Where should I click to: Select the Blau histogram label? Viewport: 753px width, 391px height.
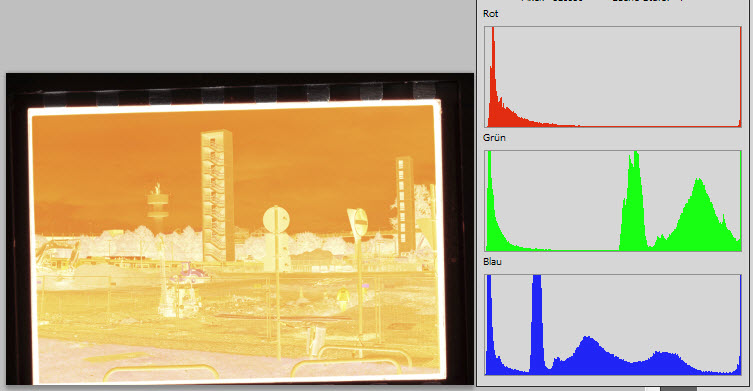coord(492,261)
